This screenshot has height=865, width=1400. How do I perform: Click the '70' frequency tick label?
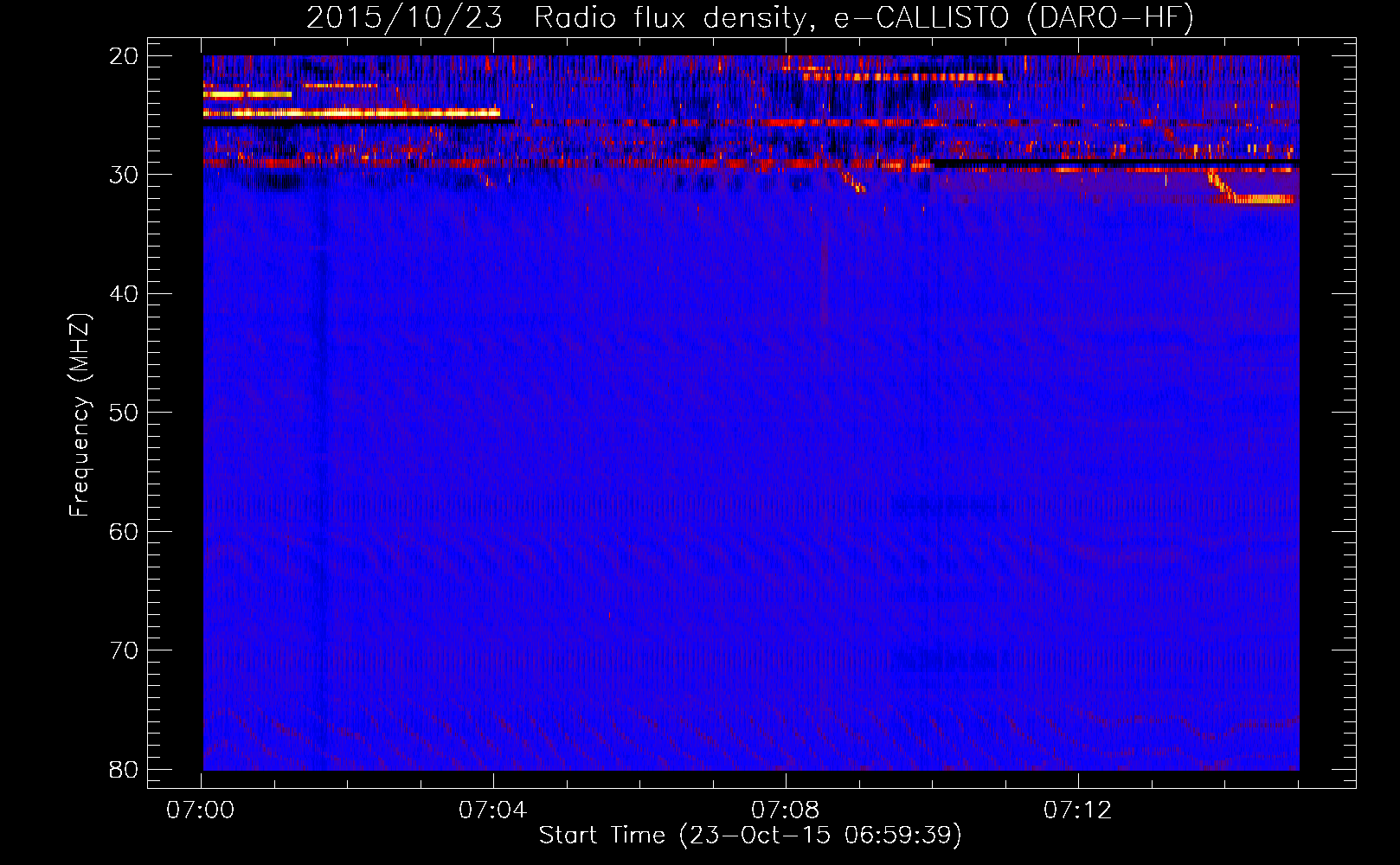[124, 650]
